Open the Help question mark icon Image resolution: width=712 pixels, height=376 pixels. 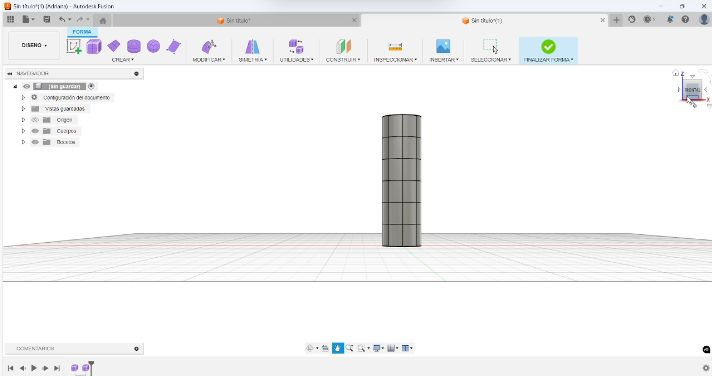(x=685, y=20)
